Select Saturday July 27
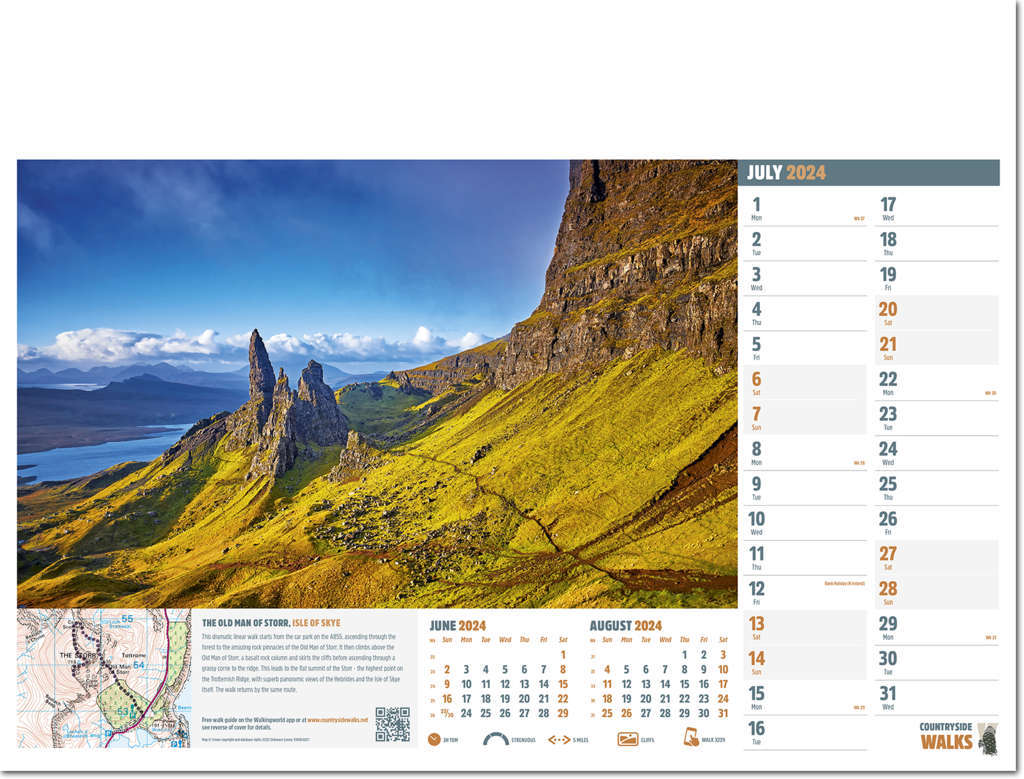Image resolution: width=1024 pixels, height=779 pixels. pos(936,558)
